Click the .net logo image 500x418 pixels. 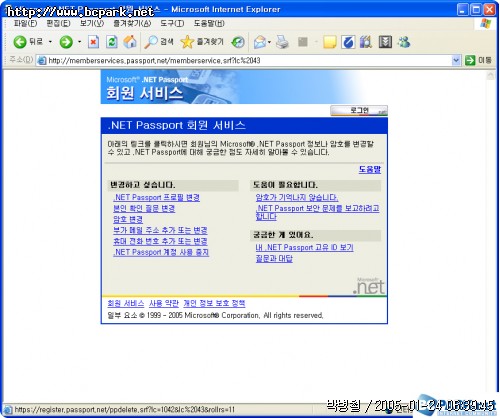(x=369, y=286)
